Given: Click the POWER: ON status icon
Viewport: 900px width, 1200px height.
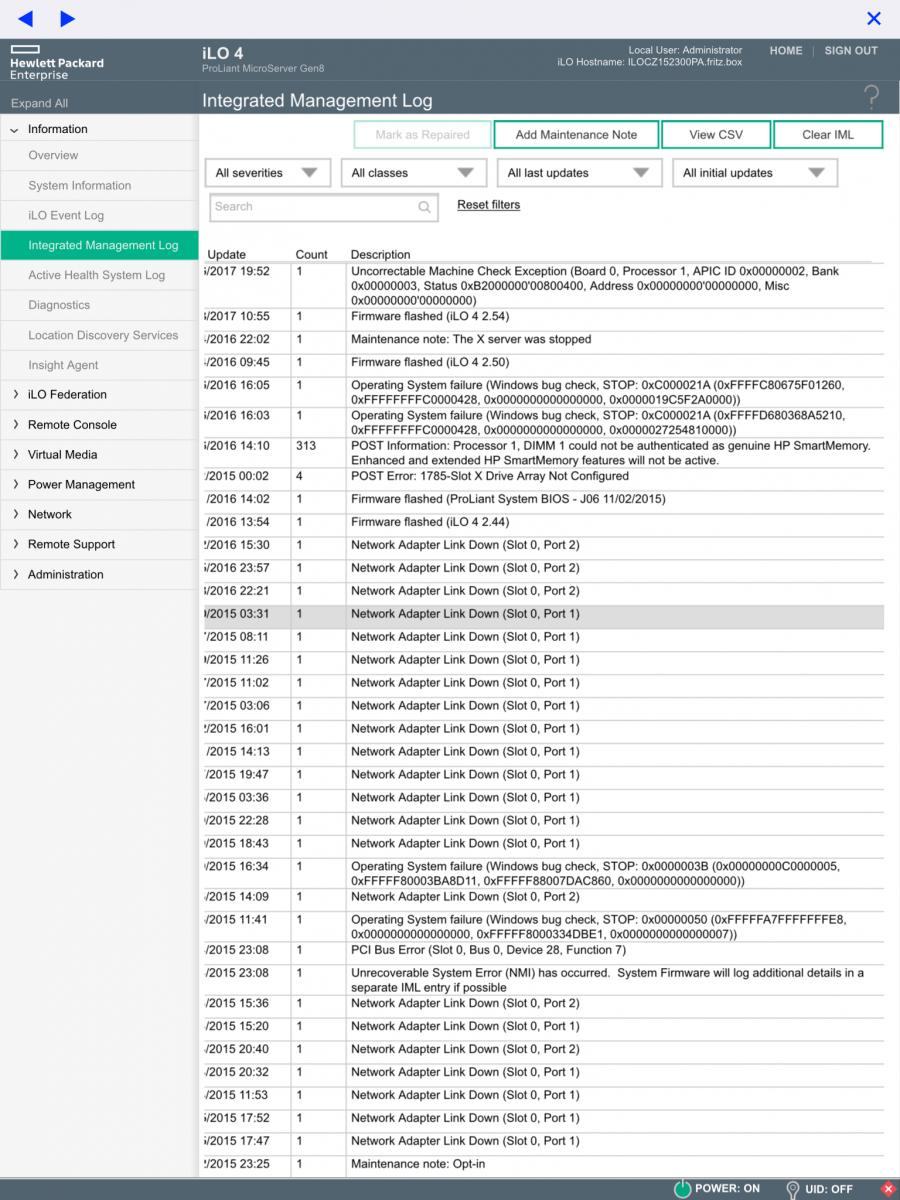Looking at the screenshot, I should pos(682,1189).
